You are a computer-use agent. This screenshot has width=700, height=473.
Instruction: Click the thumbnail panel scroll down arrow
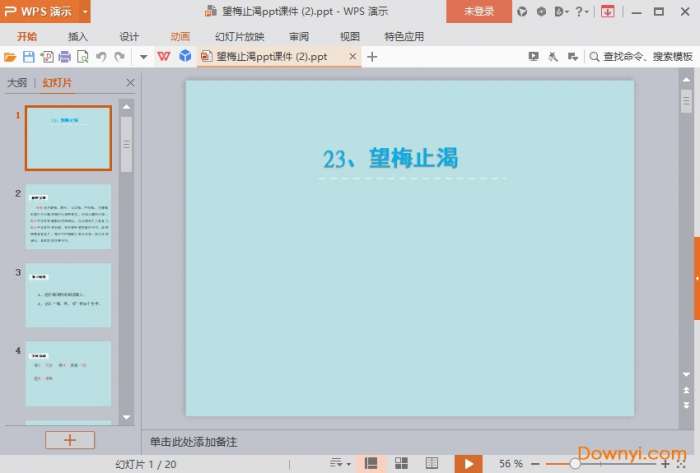(126, 418)
